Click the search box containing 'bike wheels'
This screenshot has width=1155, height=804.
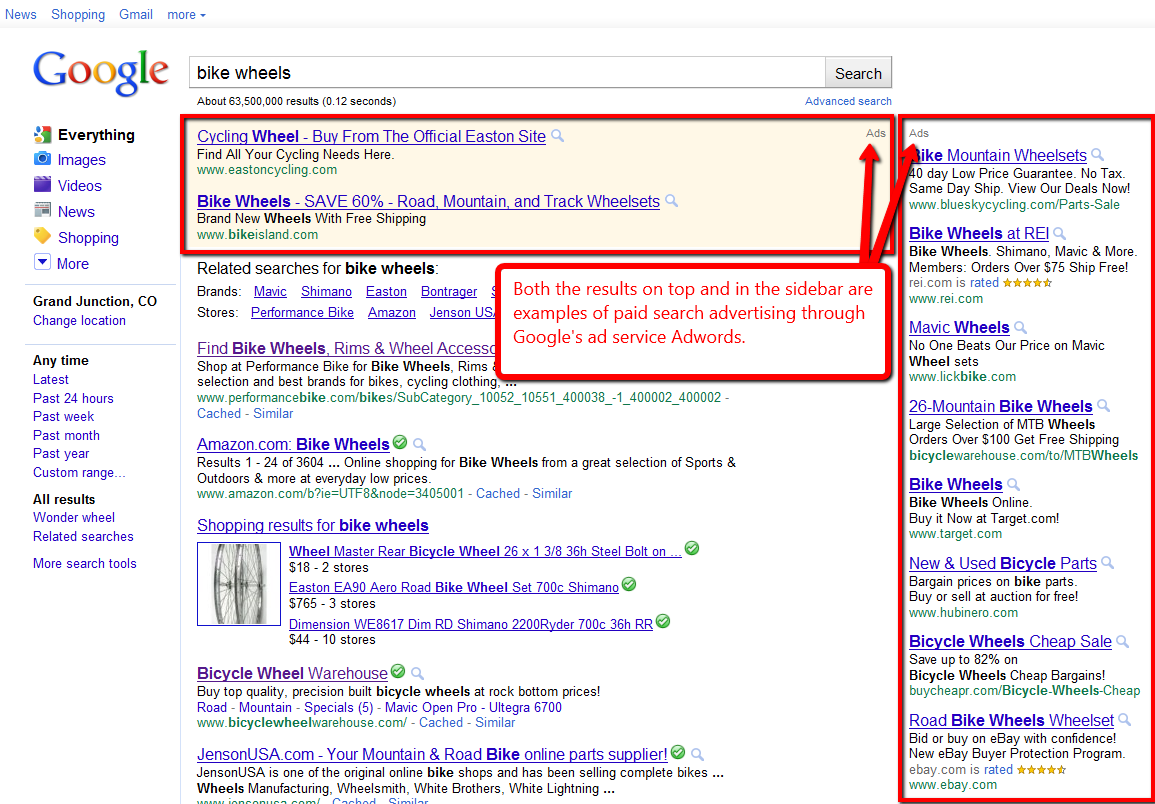(507, 73)
